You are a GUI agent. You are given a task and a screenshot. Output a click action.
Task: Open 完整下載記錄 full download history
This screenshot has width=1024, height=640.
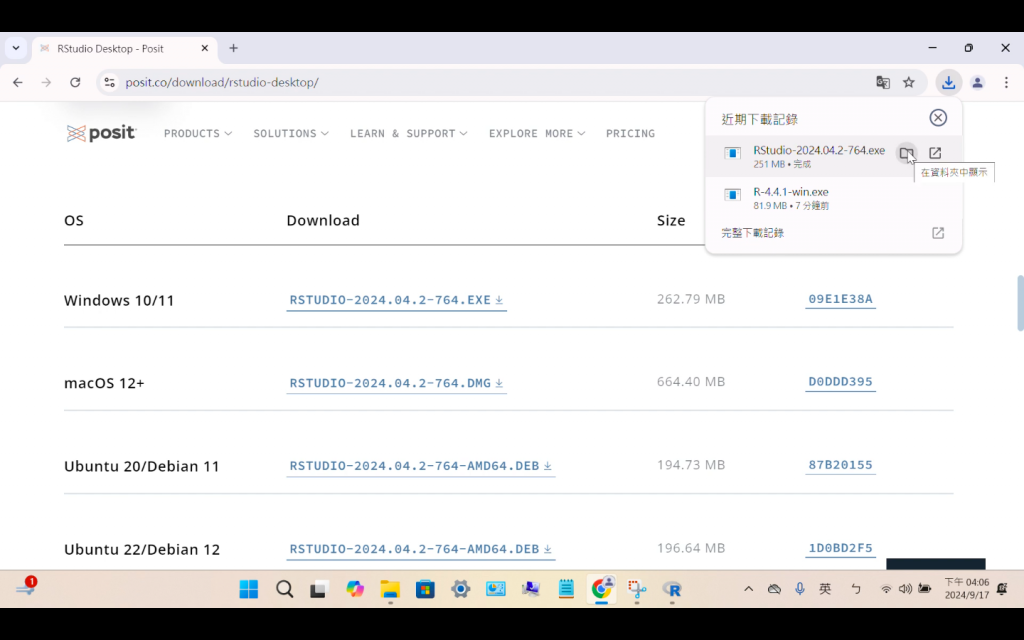752,233
